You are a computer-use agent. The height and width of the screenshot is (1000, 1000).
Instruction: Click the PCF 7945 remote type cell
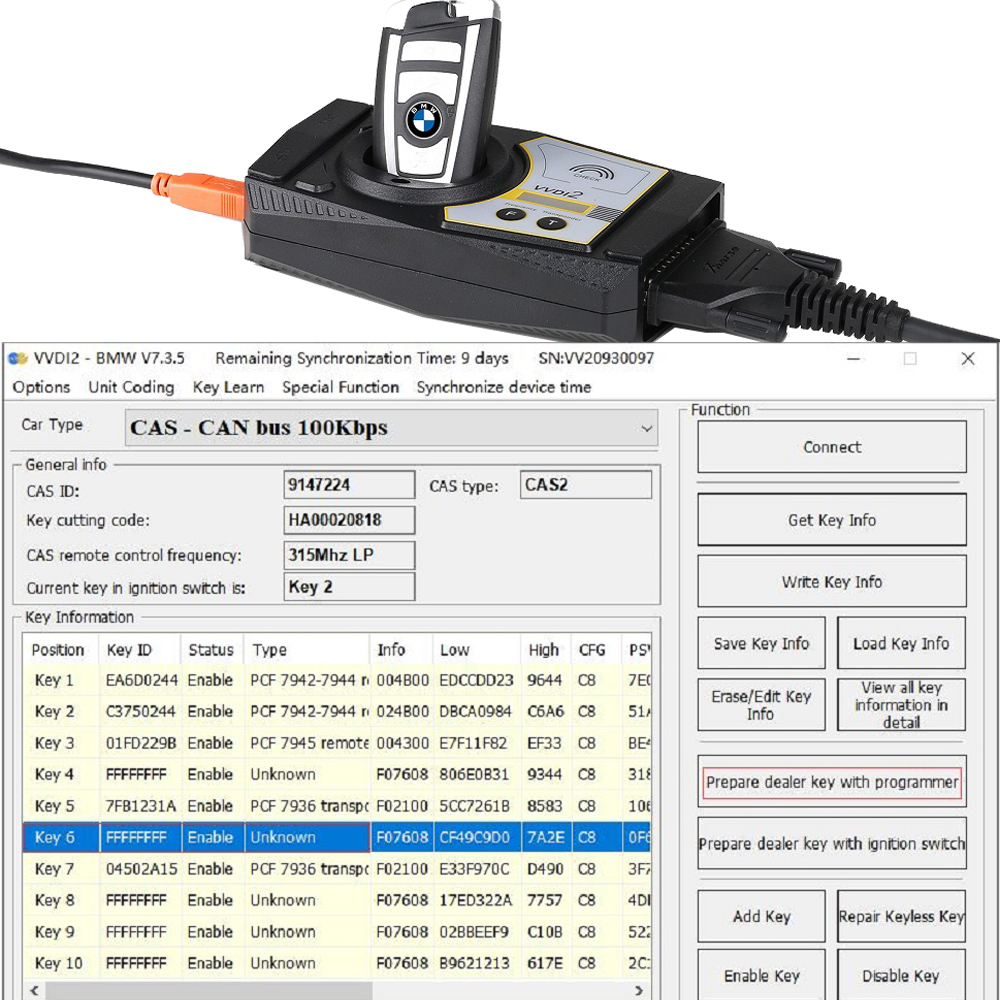[309, 743]
